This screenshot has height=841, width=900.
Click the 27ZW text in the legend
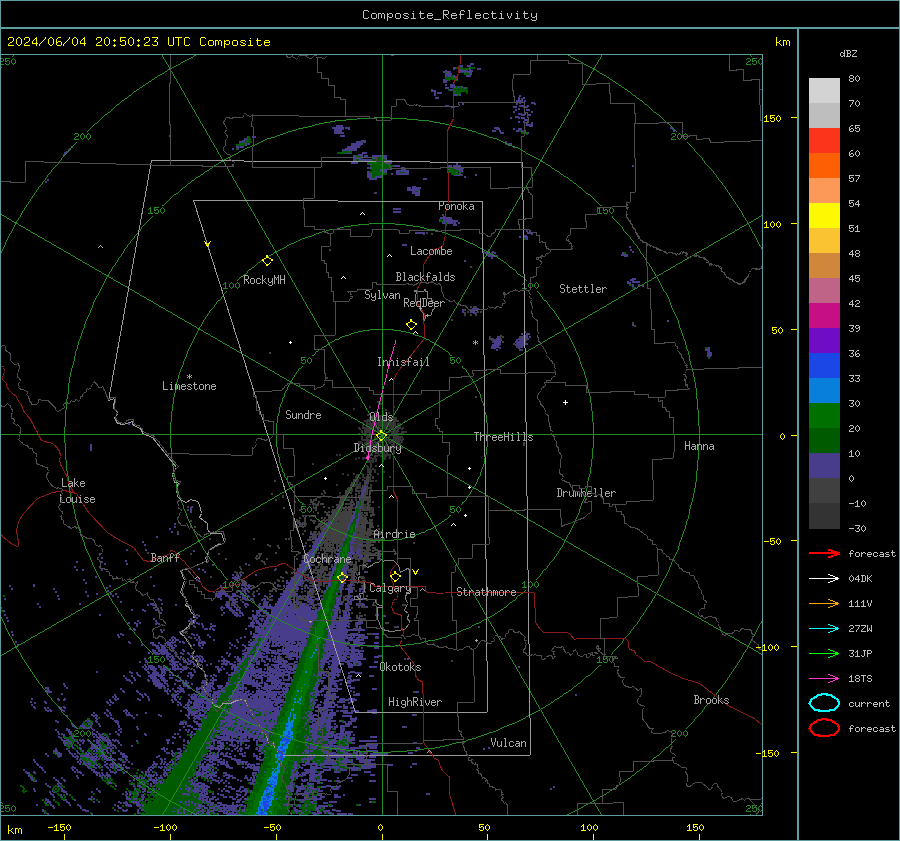860,629
